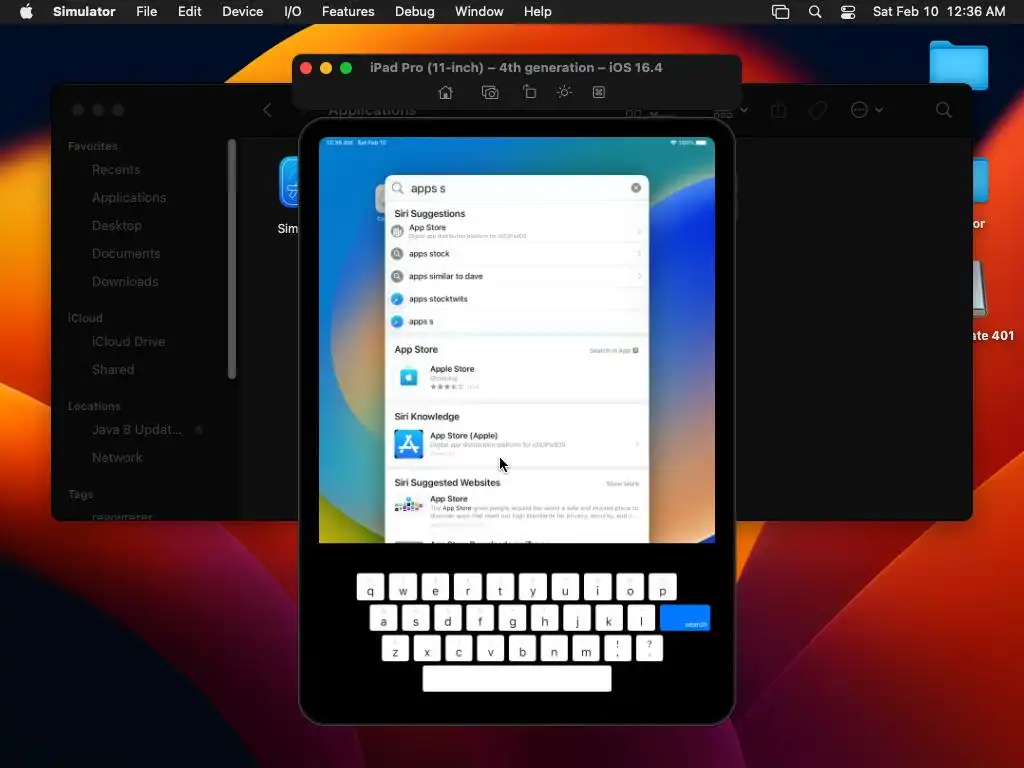The width and height of the screenshot is (1024, 768).
Task: Select Shared in the Finder sidebar
Action: 113,370
